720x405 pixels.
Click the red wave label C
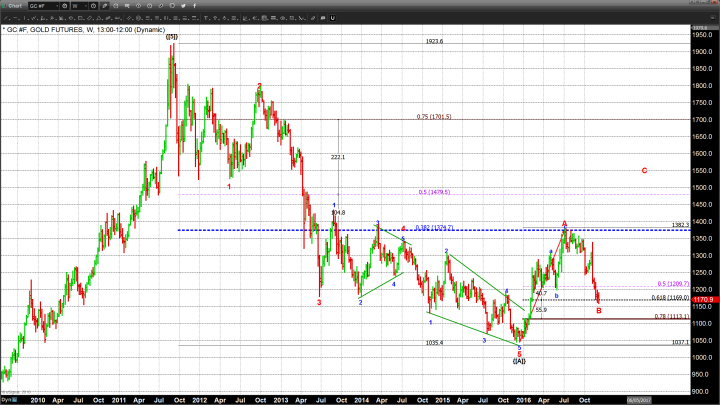(x=644, y=171)
